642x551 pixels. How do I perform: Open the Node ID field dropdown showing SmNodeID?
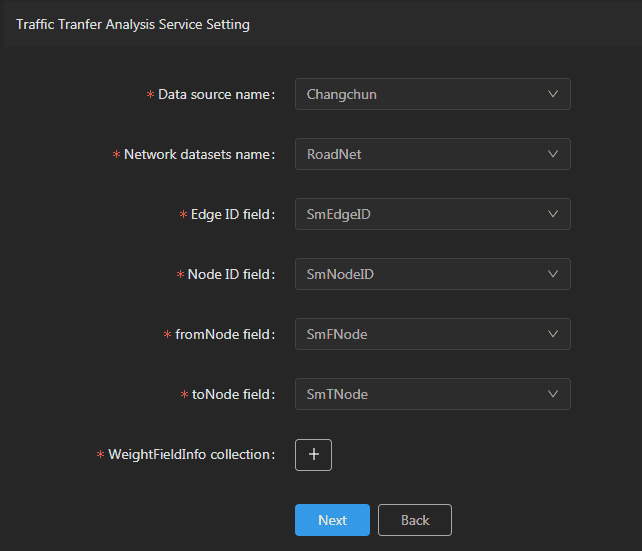[x=432, y=274]
